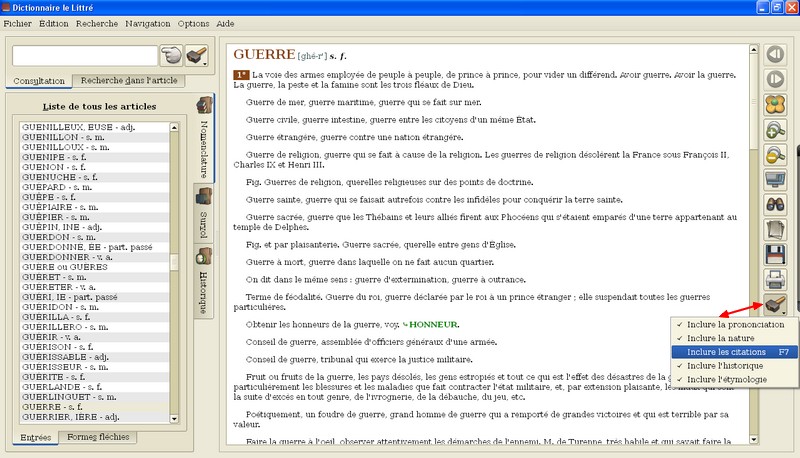The image size is (800, 458).
Task: Select GUERRE - s. f. entry in list
Action: (x=94, y=407)
